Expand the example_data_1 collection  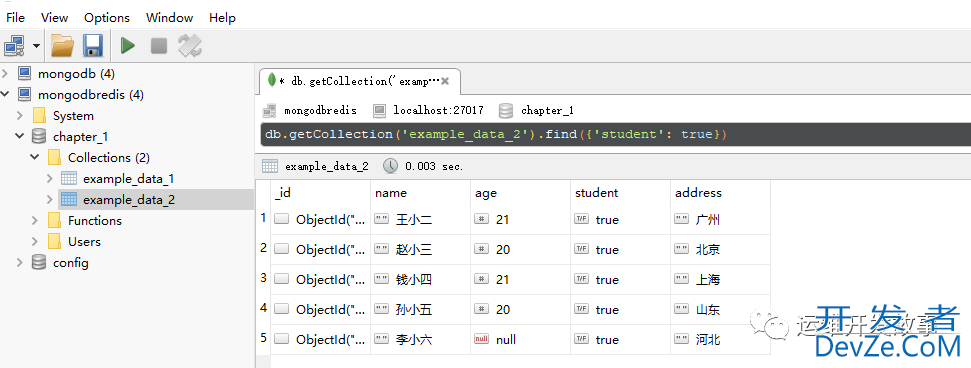point(50,178)
